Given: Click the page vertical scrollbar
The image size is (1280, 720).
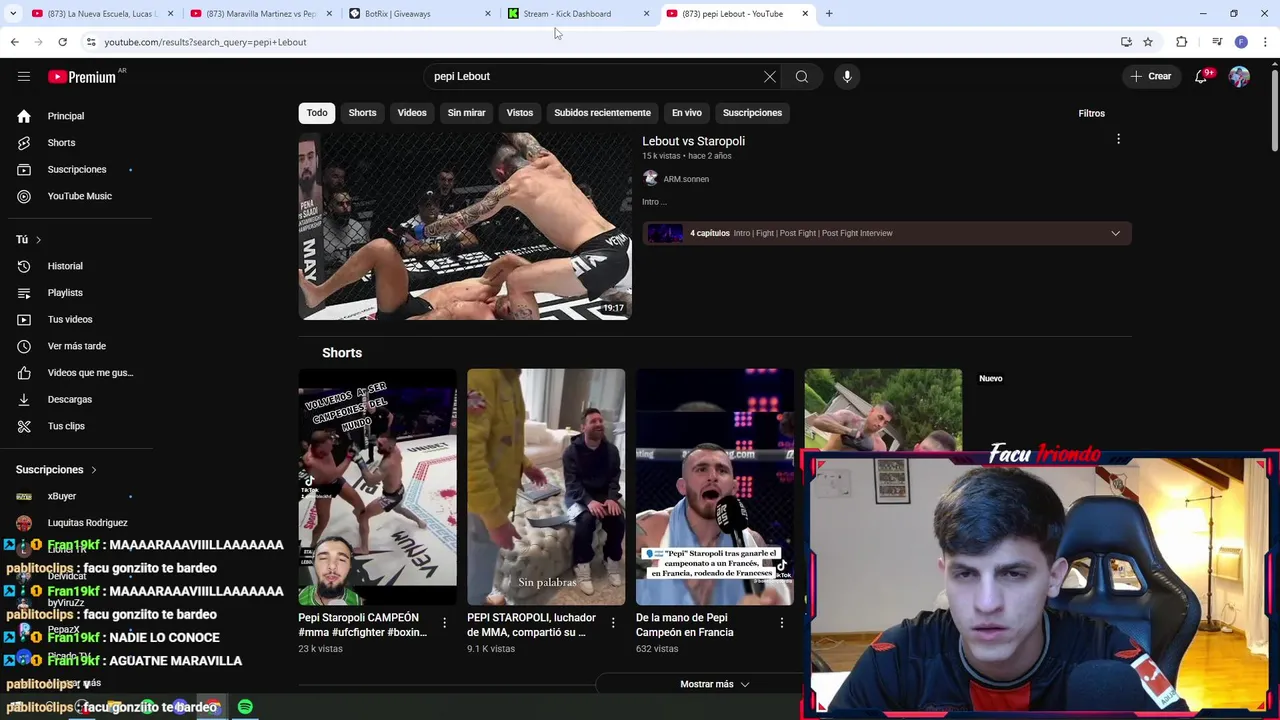Looking at the screenshot, I should [x=1275, y=108].
